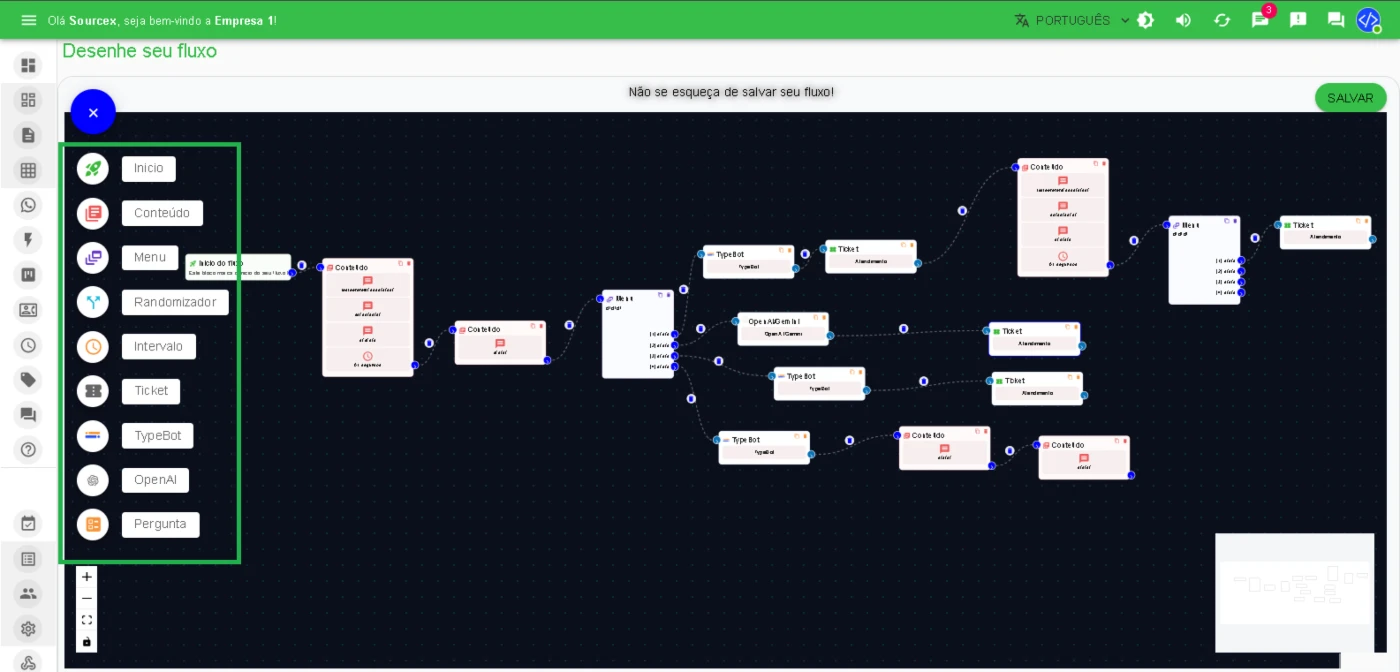Open the contact card icon in the sidebar
Image resolution: width=1400 pixels, height=672 pixels.
click(28, 310)
